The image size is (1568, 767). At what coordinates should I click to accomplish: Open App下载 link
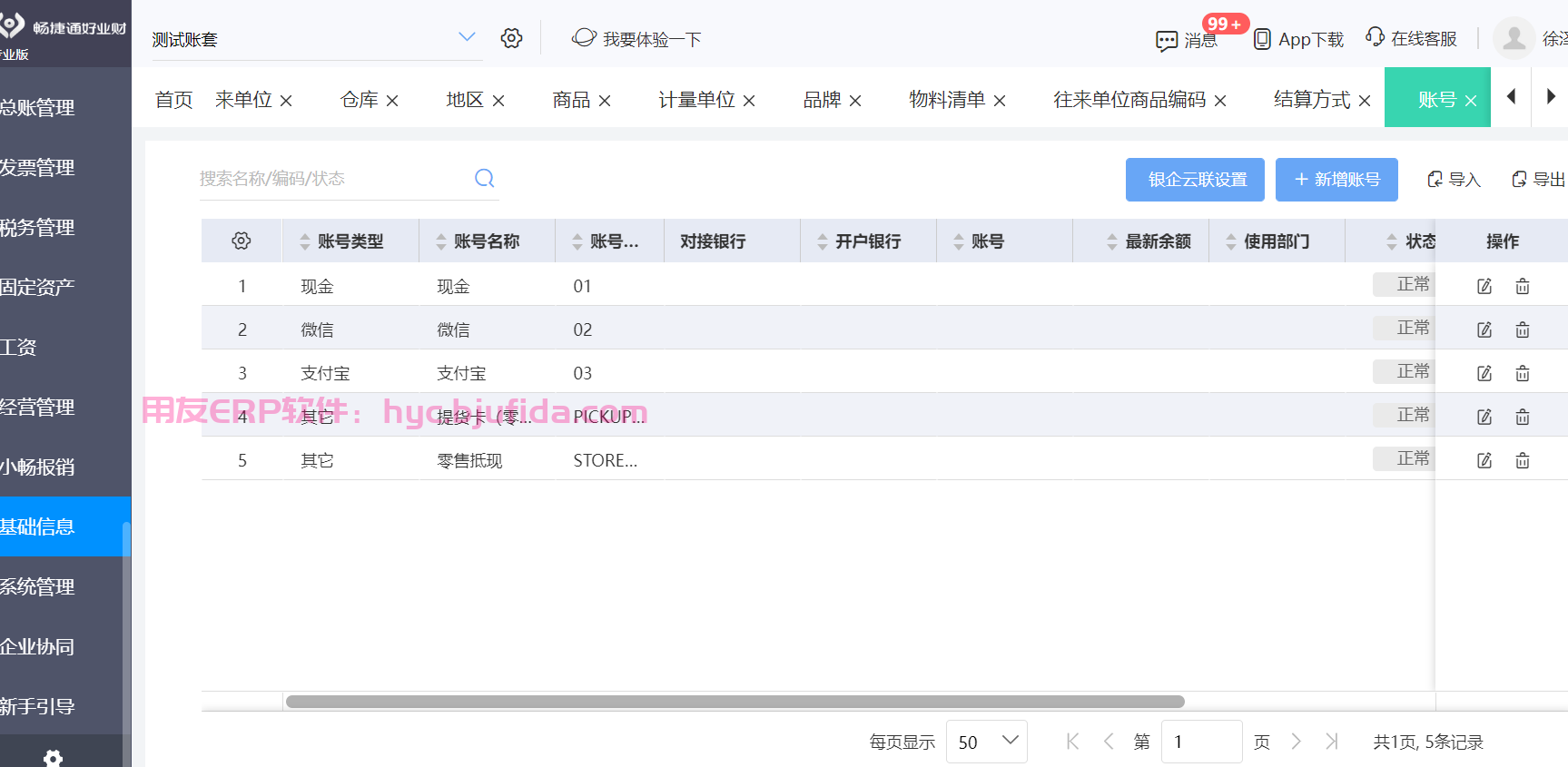[1298, 39]
